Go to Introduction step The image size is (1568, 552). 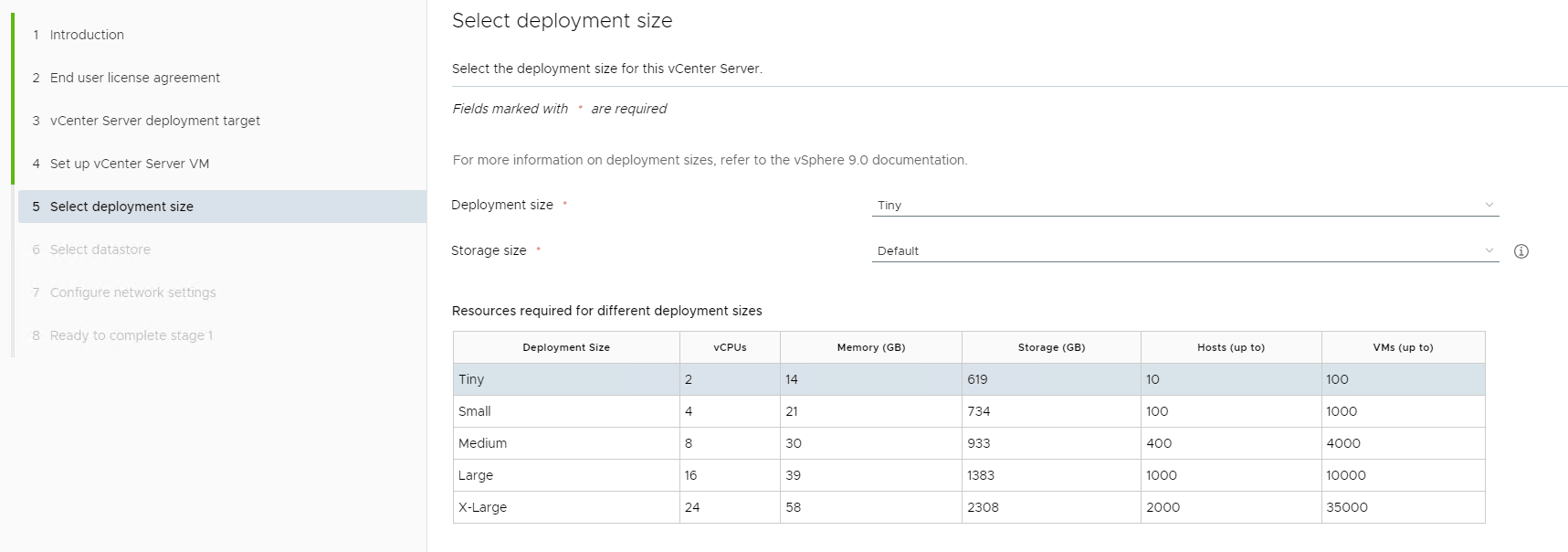[x=87, y=35]
